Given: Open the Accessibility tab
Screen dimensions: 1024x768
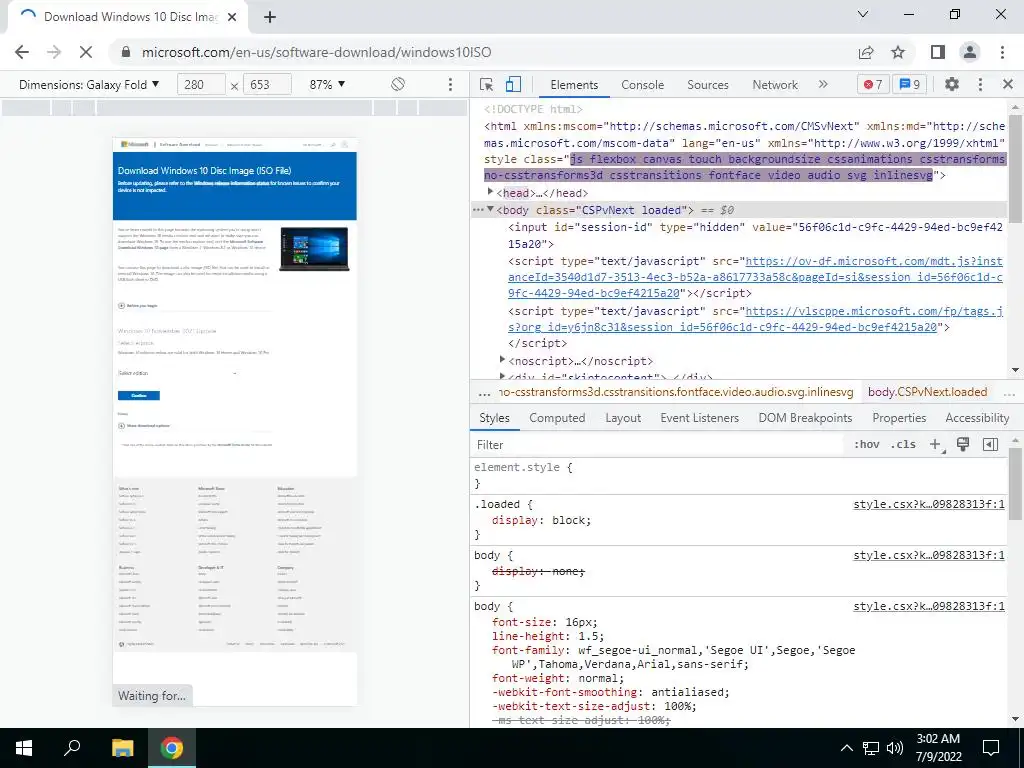Looking at the screenshot, I should (977, 418).
